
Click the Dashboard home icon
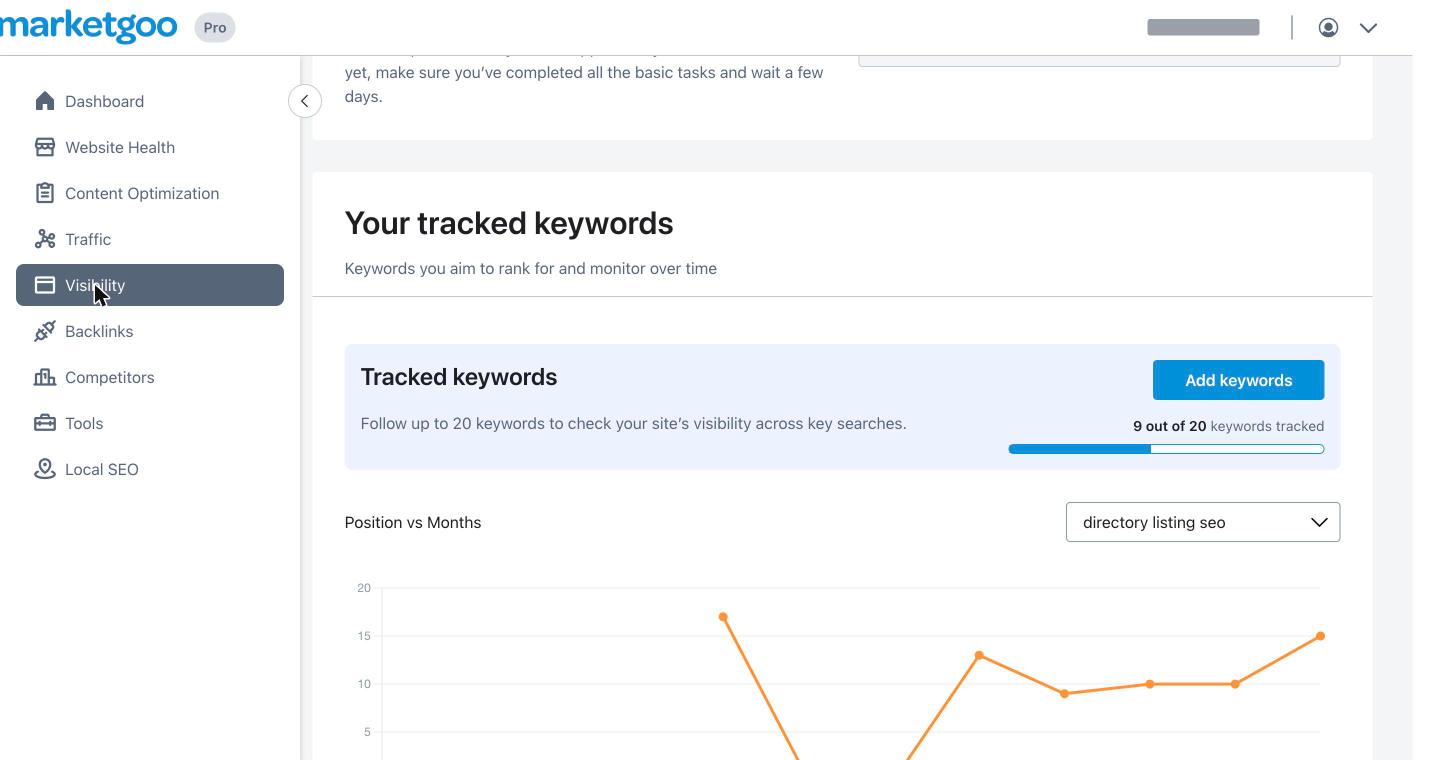point(45,101)
